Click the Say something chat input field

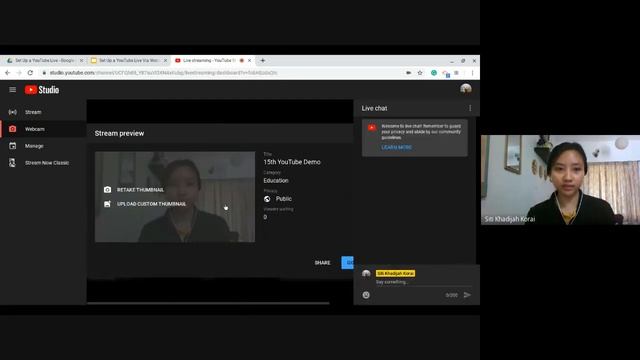coord(424,282)
